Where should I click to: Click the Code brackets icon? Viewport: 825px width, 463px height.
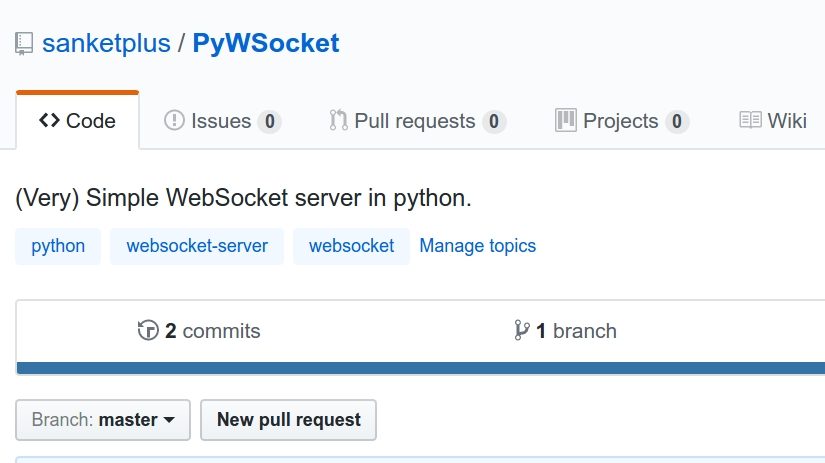point(49,120)
